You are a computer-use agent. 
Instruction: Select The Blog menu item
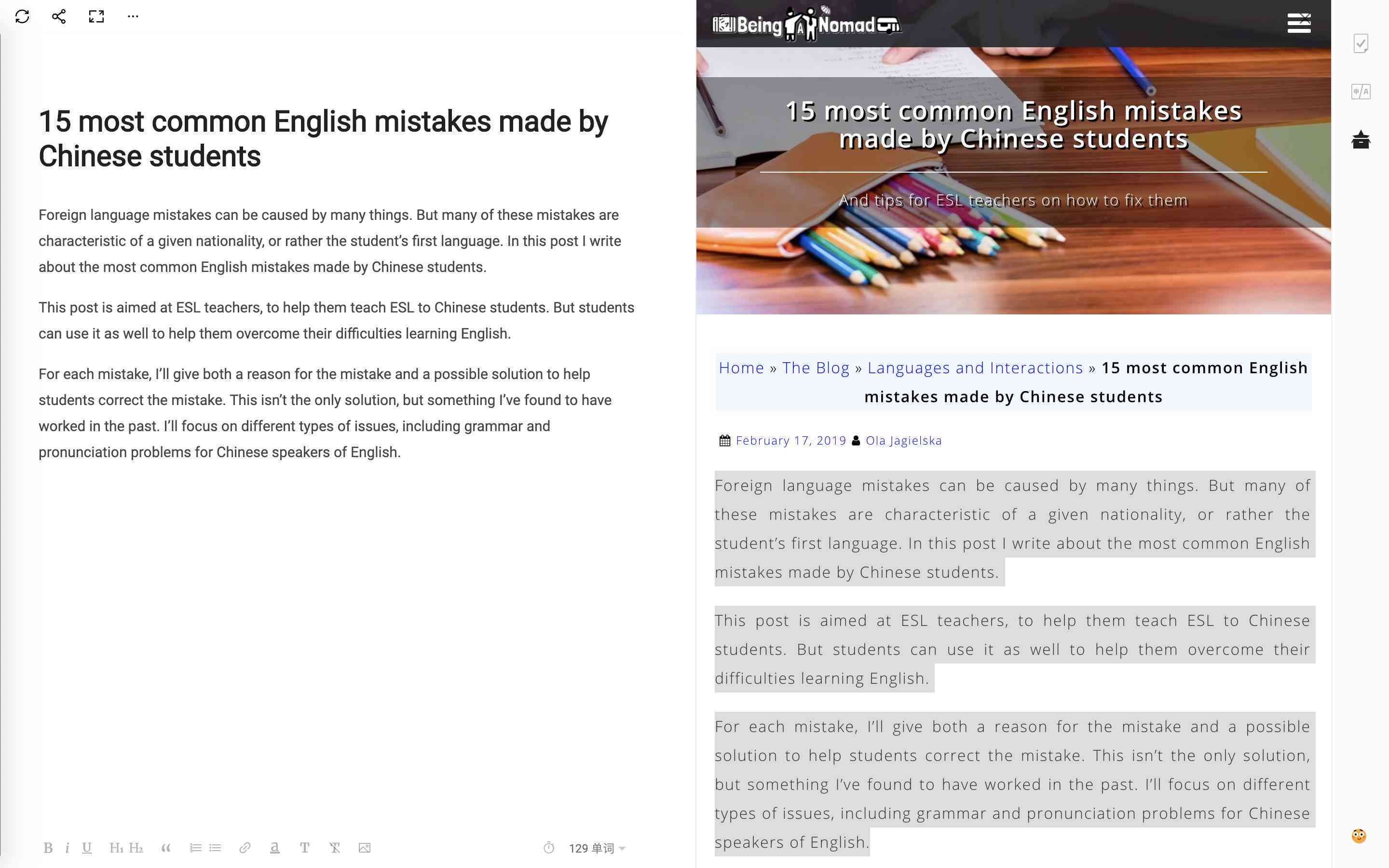(x=815, y=367)
